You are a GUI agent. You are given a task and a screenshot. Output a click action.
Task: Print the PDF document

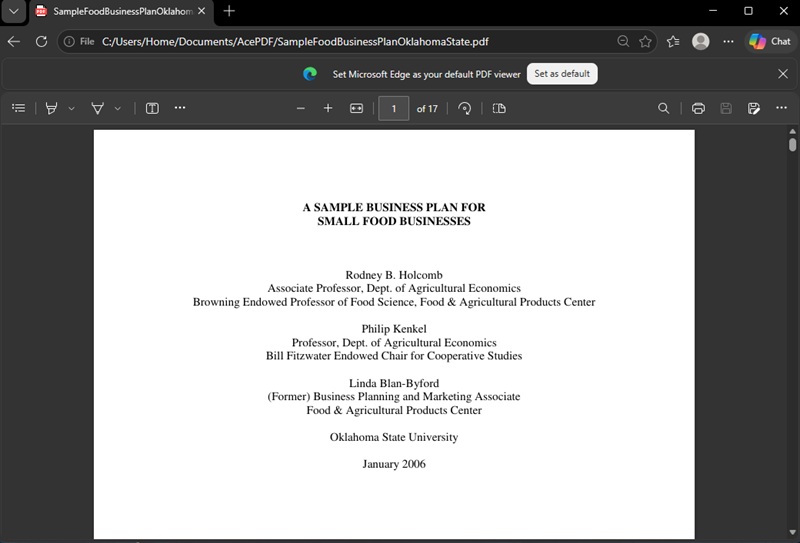coord(698,108)
